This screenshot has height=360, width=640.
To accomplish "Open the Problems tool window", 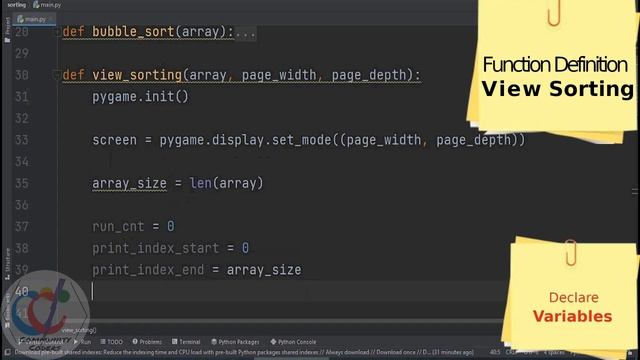I will point(147,342).
